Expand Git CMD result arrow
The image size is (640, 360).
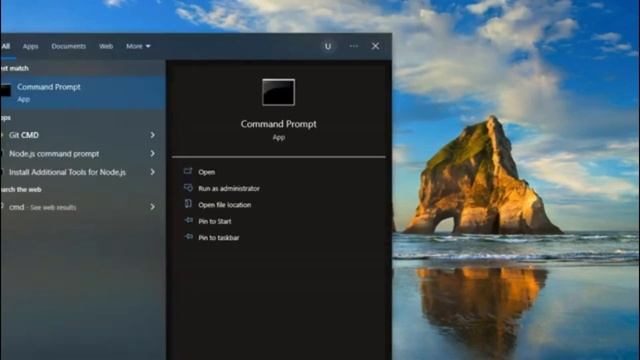pos(152,135)
